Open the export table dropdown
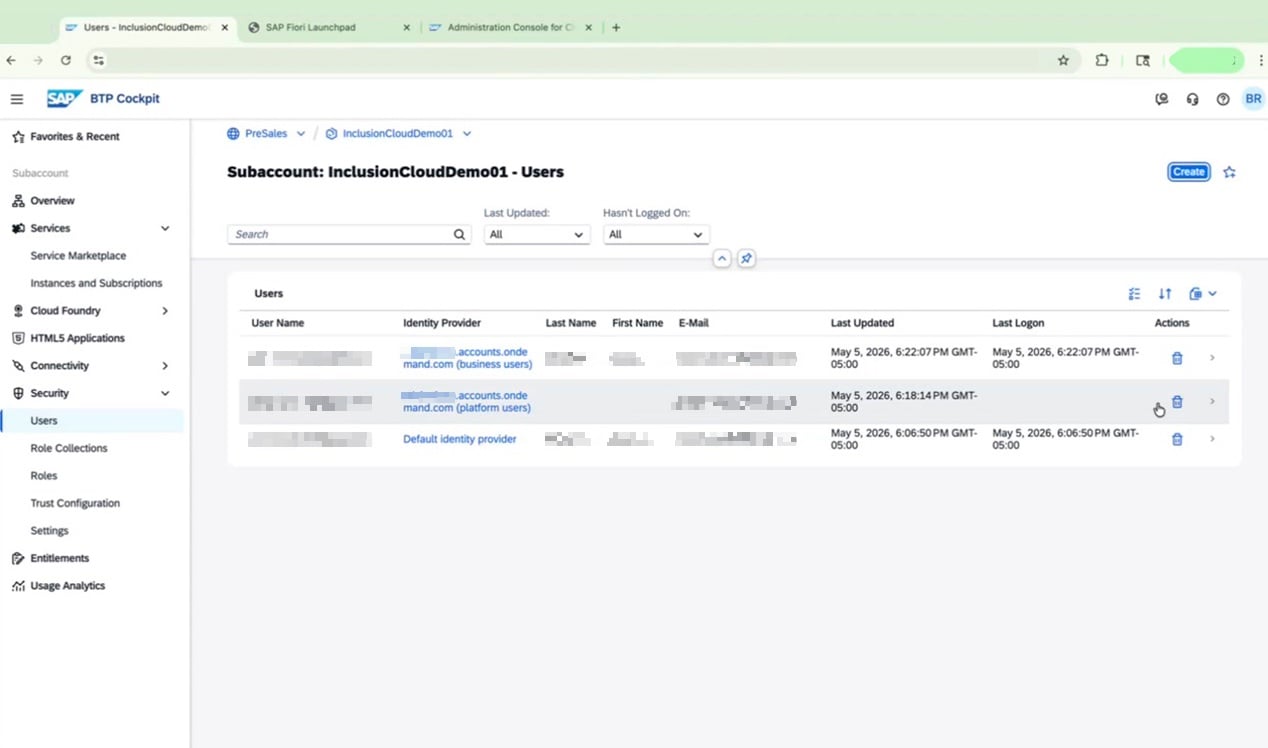Image resolution: width=1268 pixels, height=748 pixels. (x=1203, y=294)
